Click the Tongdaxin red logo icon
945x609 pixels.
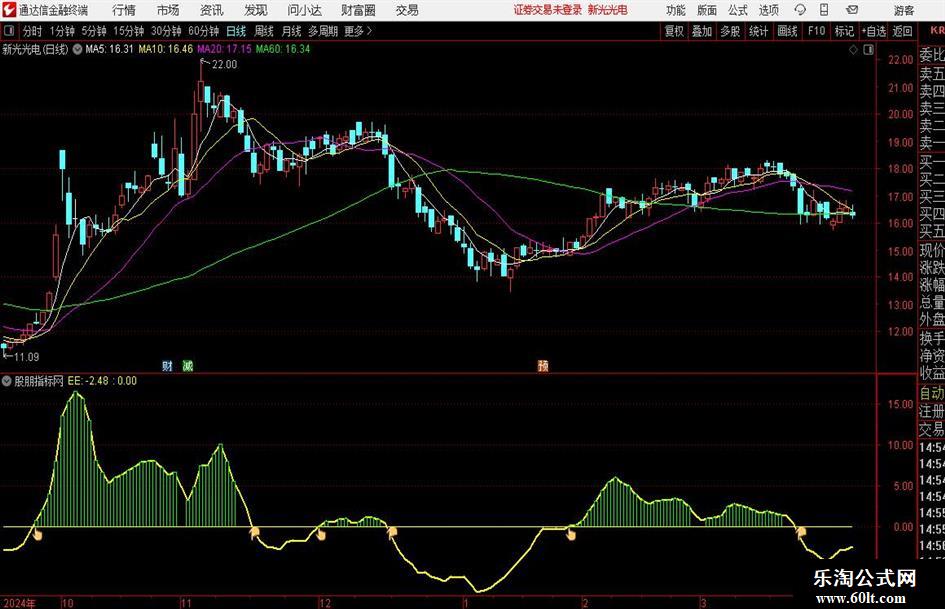(9, 10)
